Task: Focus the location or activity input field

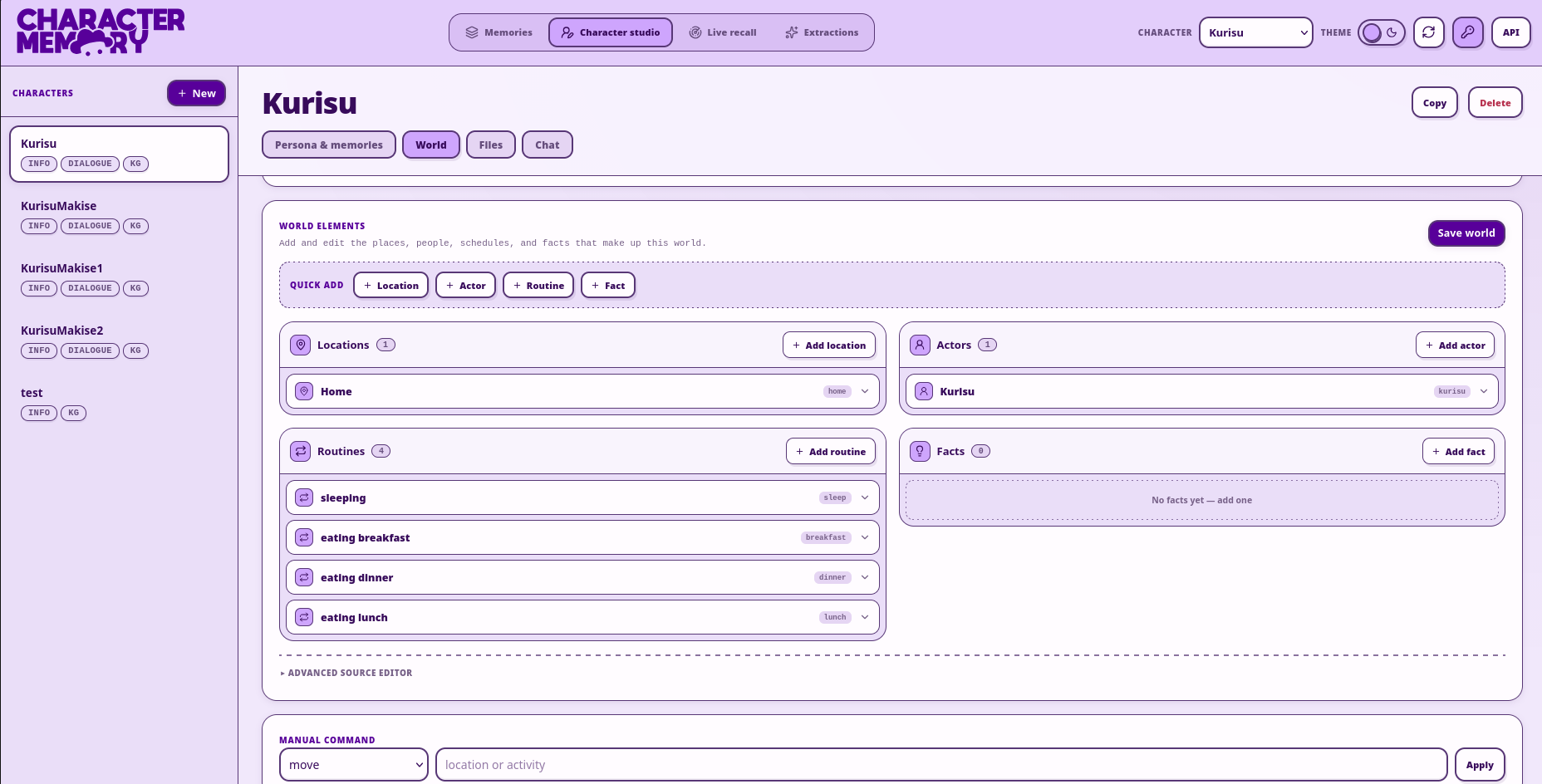Action: pos(941,765)
